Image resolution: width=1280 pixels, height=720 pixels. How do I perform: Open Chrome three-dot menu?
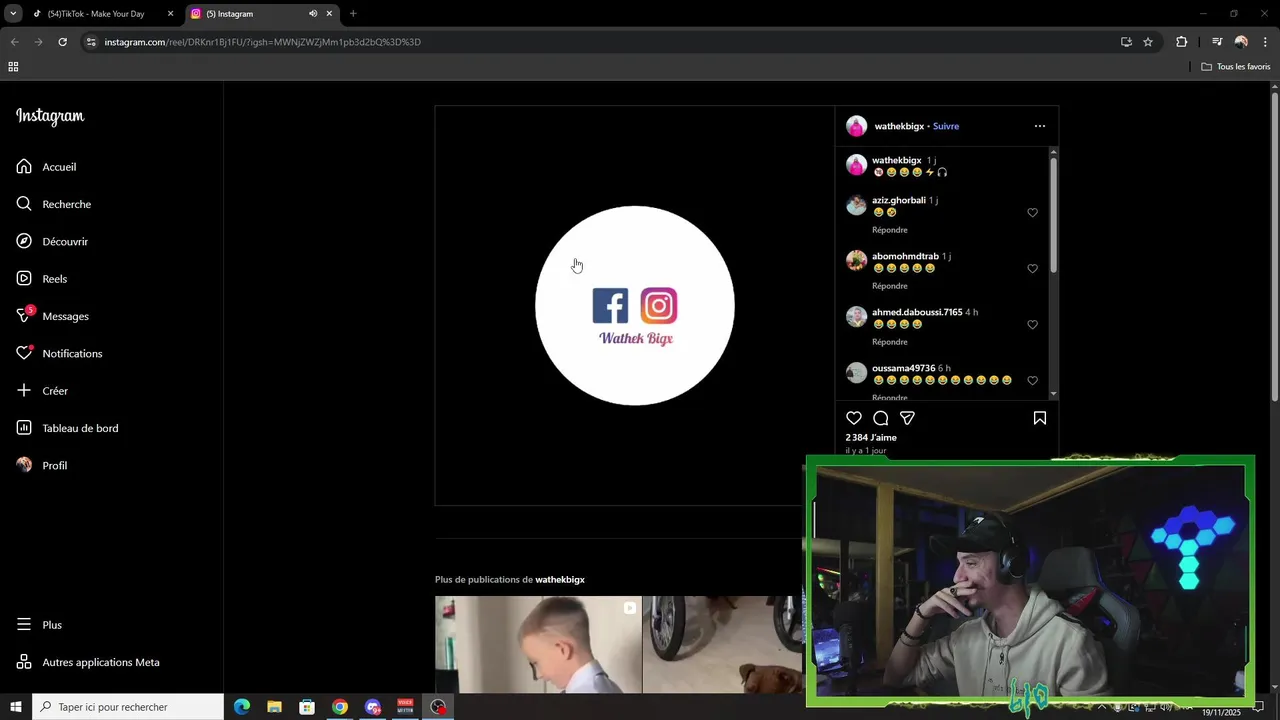pos(1266,42)
